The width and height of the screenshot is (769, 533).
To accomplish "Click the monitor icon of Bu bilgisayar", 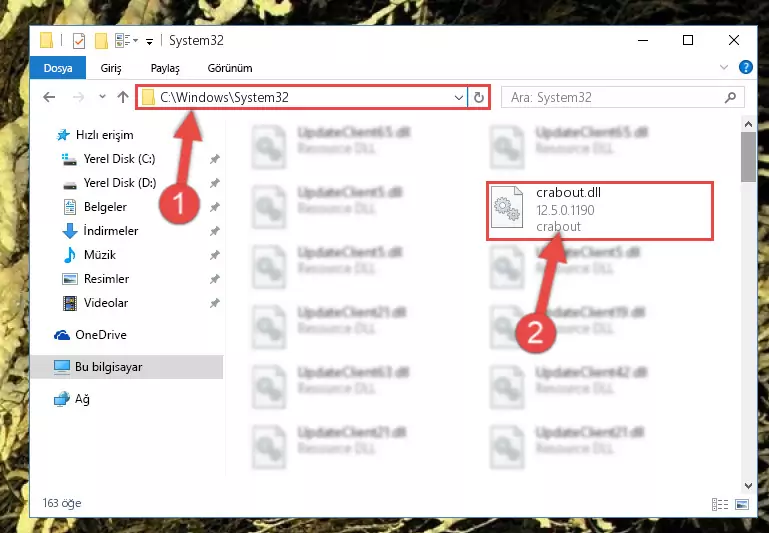I will point(62,367).
